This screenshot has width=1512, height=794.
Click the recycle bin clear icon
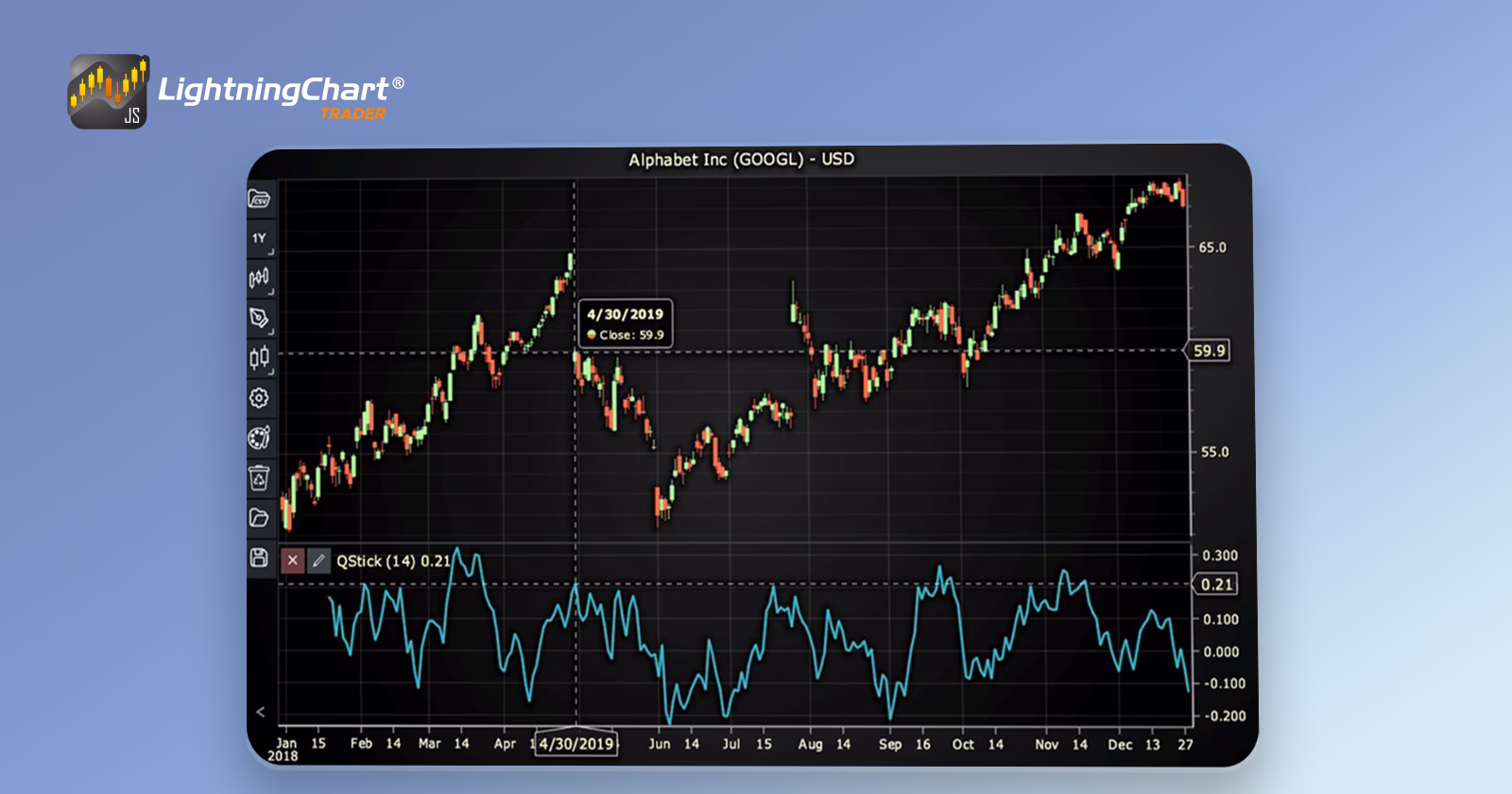pos(259,477)
